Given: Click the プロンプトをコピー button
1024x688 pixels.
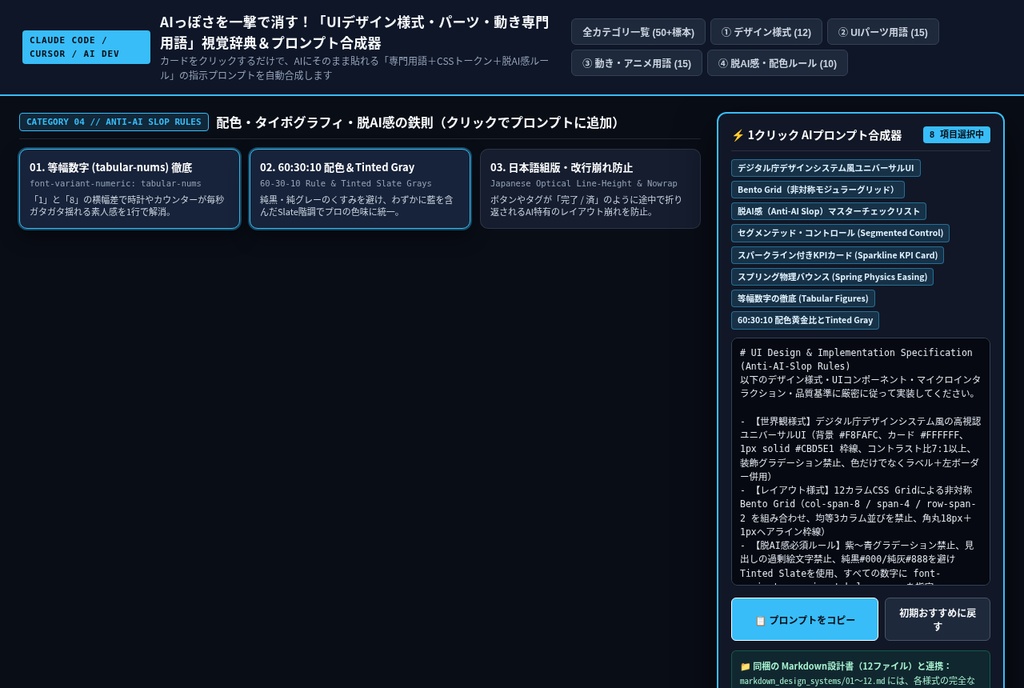Looking at the screenshot, I should 805,619.
